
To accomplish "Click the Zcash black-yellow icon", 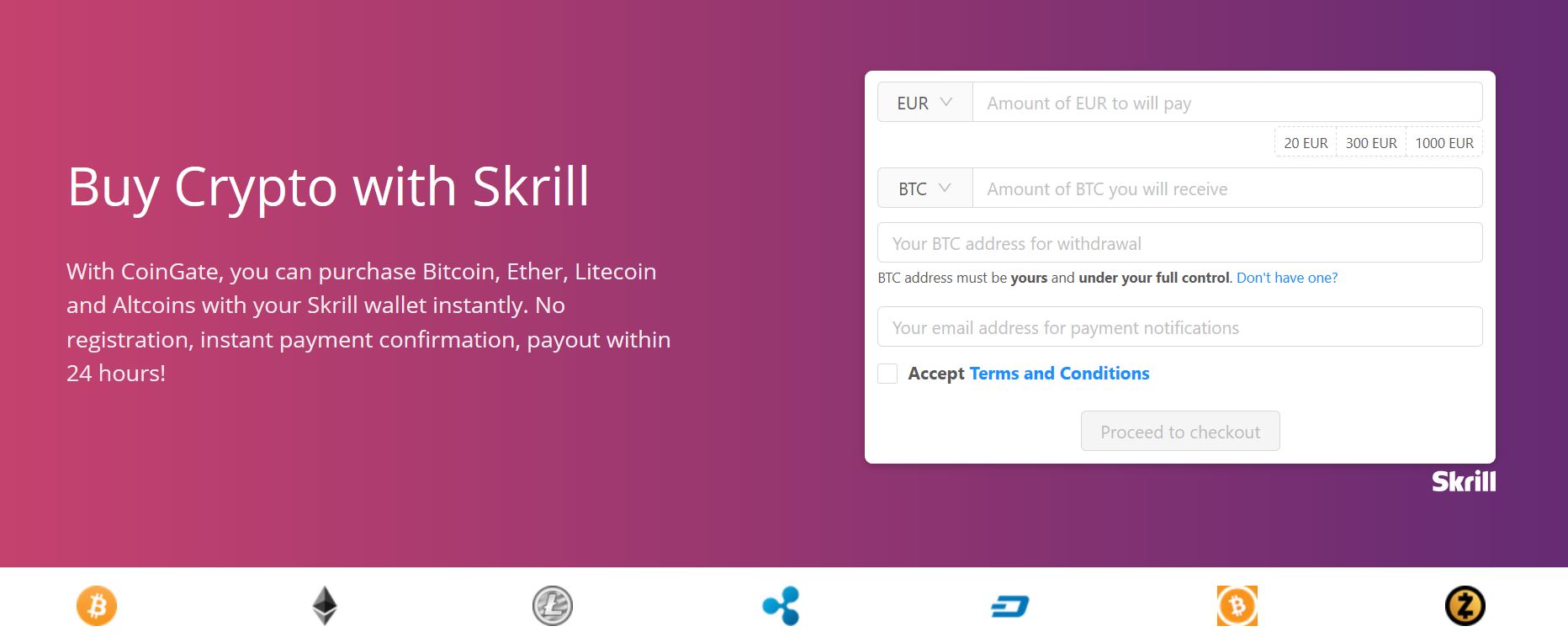I will (x=1465, y=606).
